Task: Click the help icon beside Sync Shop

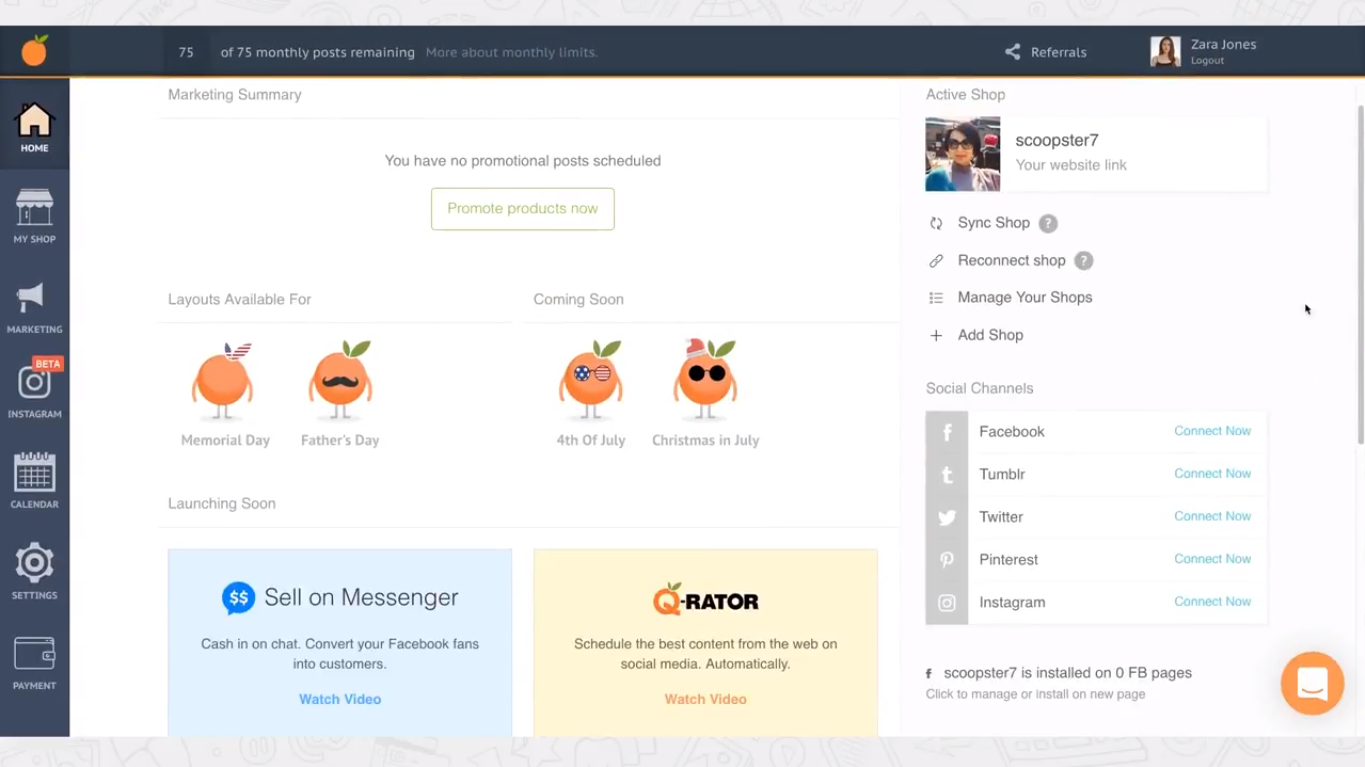Action: (x=1047, y=224)
